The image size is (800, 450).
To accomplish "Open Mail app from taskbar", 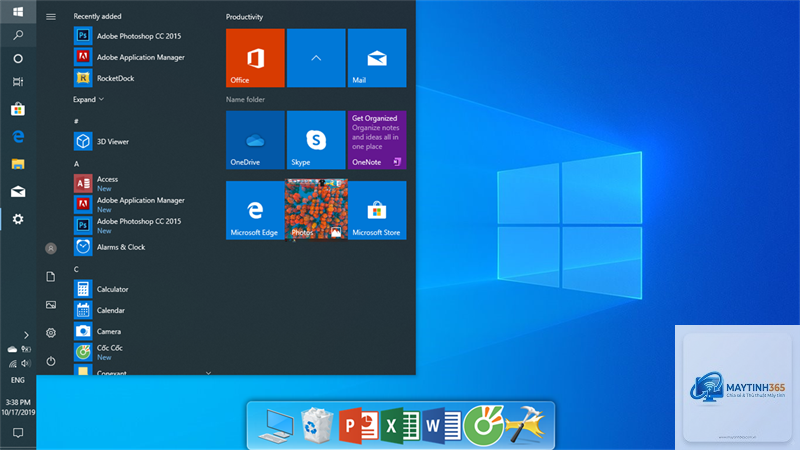I will point(18,191).
